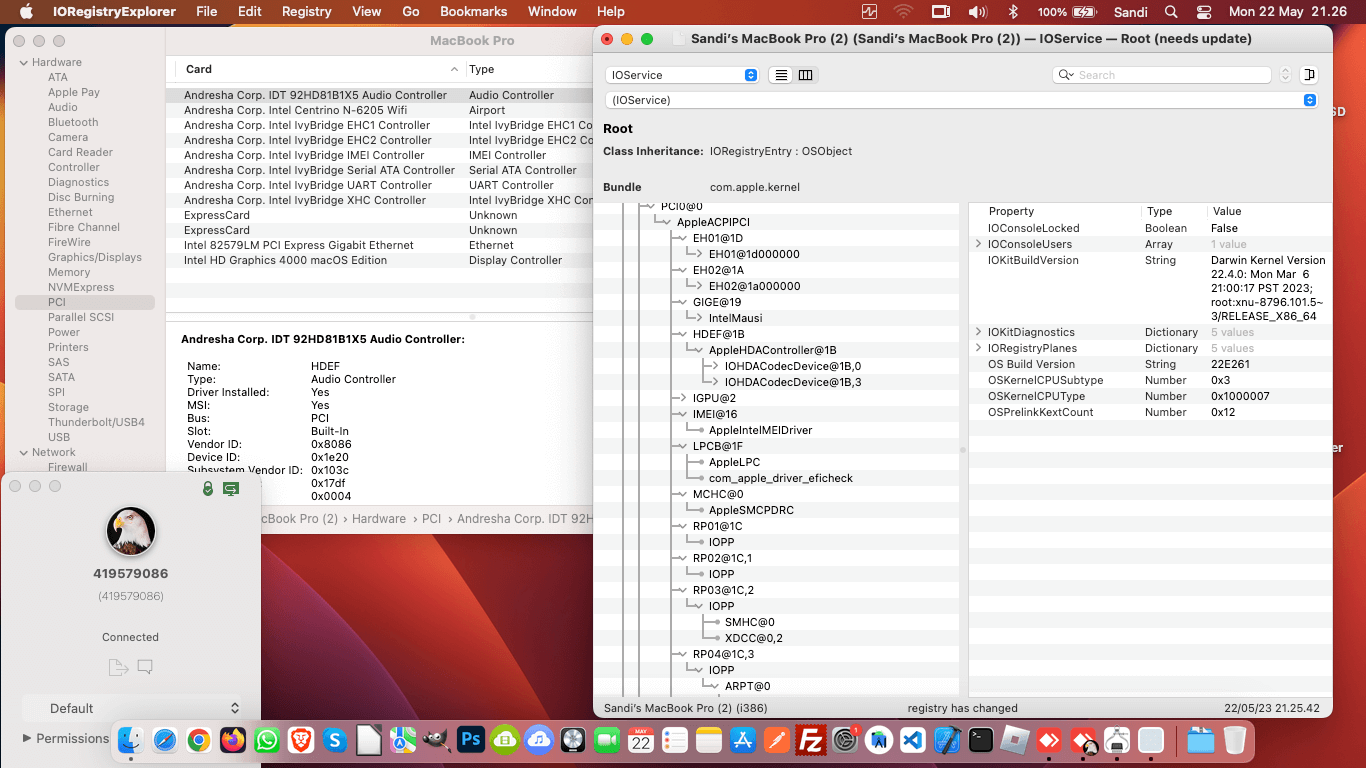The height and width of the screenshot is (768, 1366).
Task: Open Terminal from the Dock
Action: pyautogui.click(x=981, y=740)
